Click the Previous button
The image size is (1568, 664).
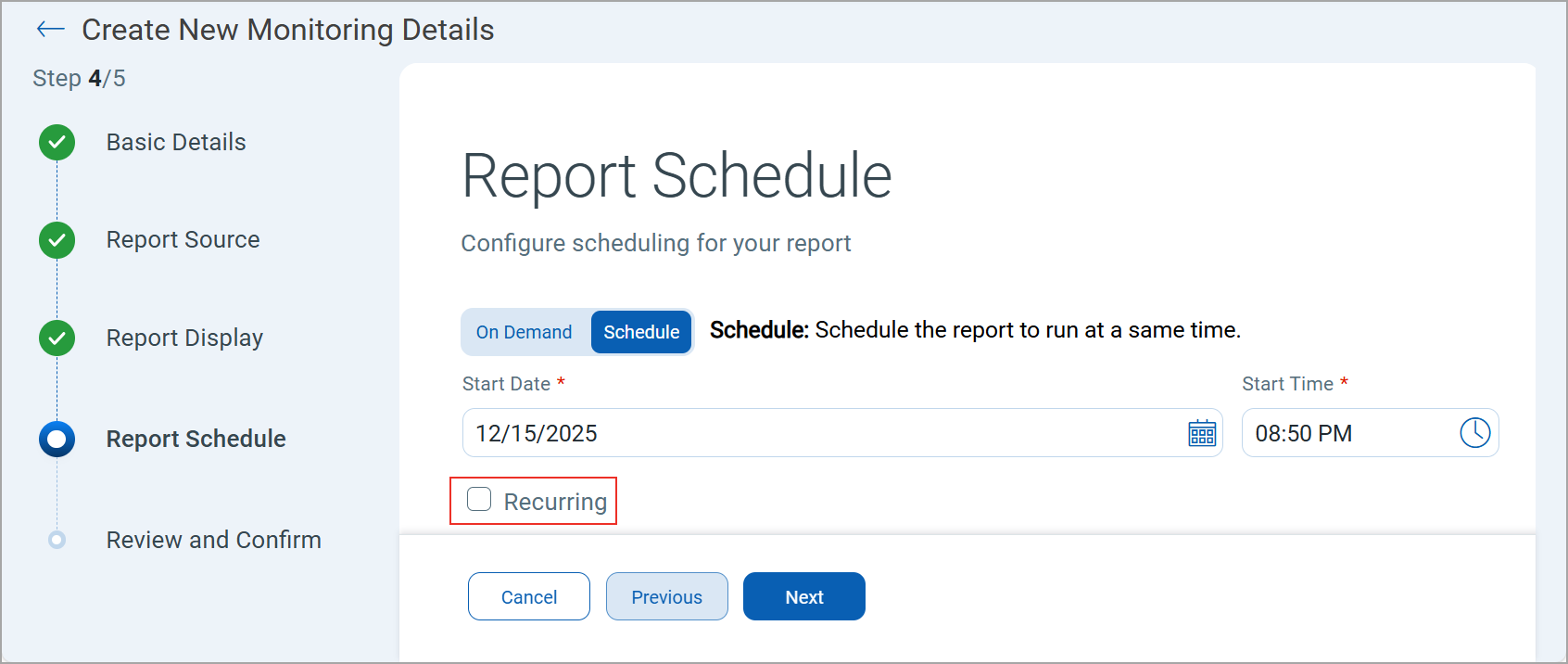click(x=666, y=597)
